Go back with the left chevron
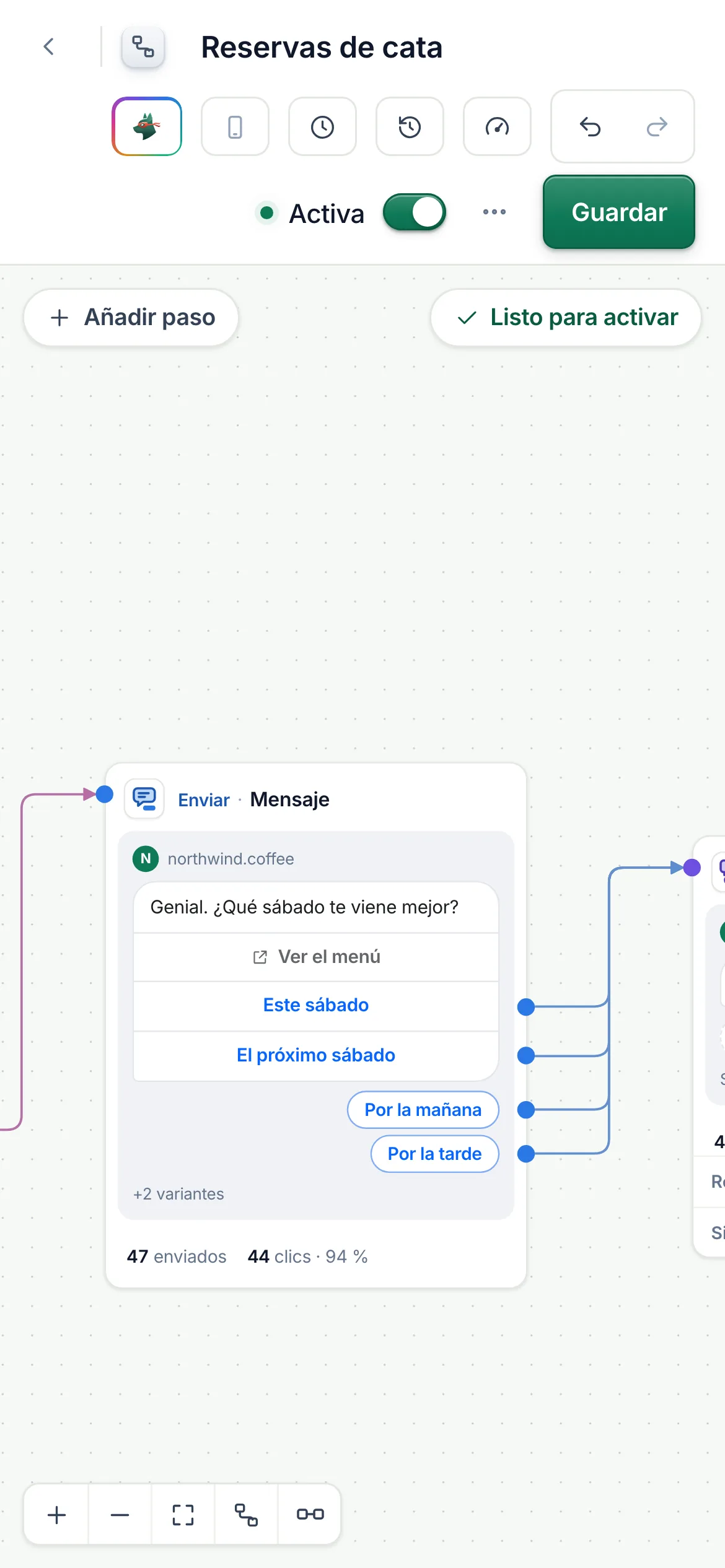Viewport: 725px width, 1568px height. pos(49,47)
